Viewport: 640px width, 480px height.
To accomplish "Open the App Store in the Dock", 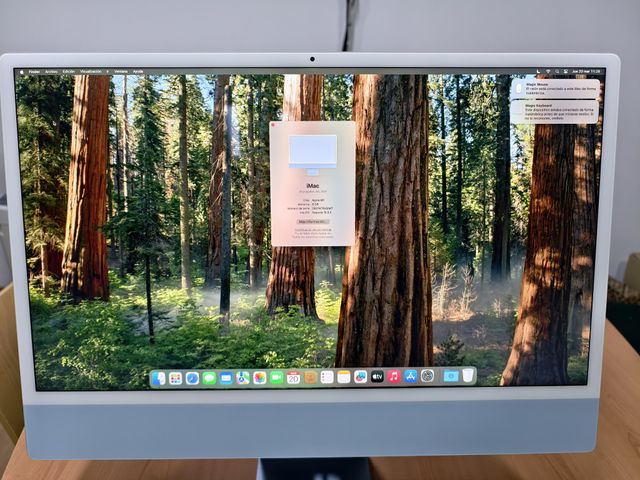I will tap(411, 376).
